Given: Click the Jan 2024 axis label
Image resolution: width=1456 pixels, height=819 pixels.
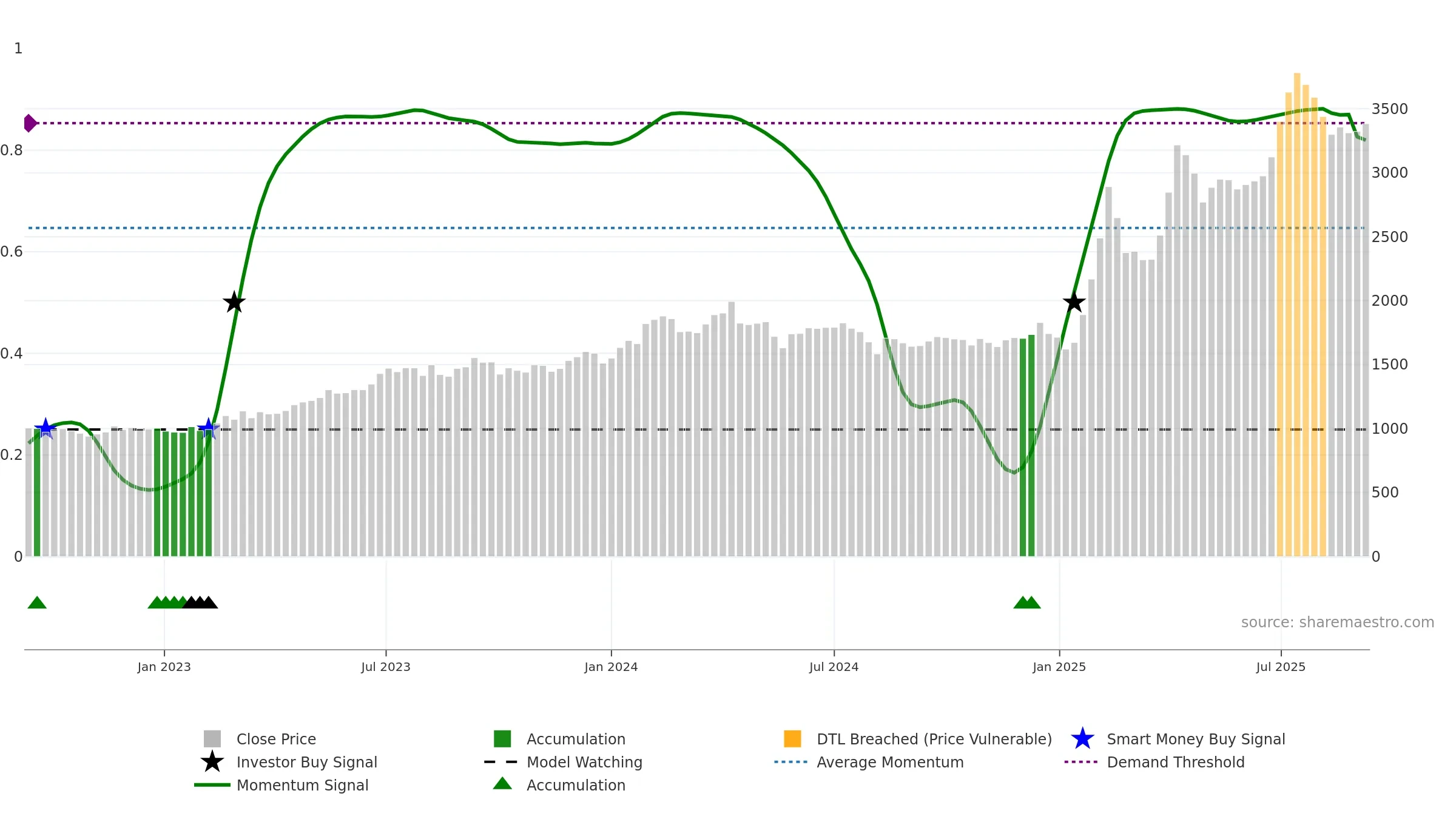Looking at the screenshot, I should coord(611,667).
